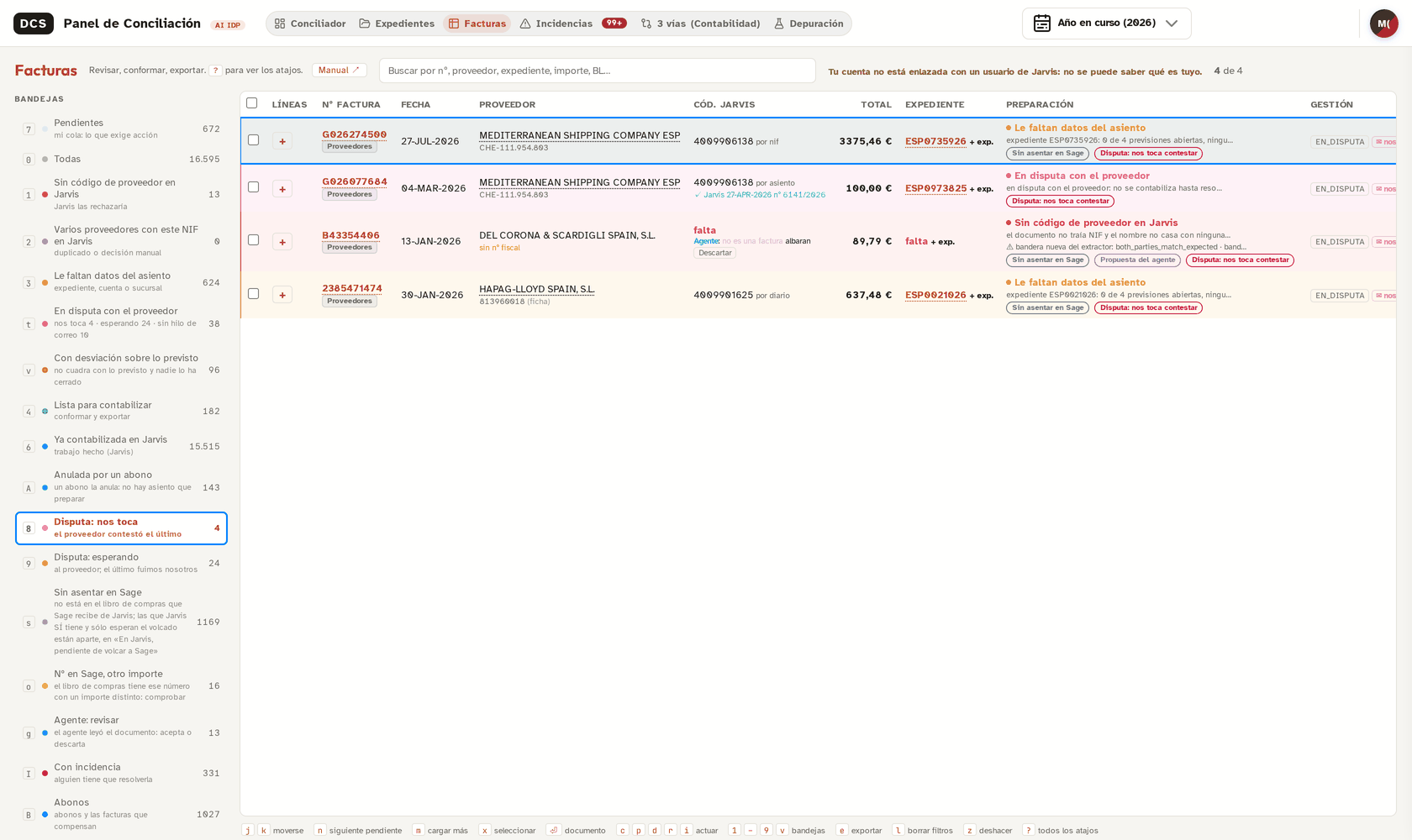1412x840 pixels.
Task: Select 'Lista para contabilizar' bandeja
Action: pos(122,412)
